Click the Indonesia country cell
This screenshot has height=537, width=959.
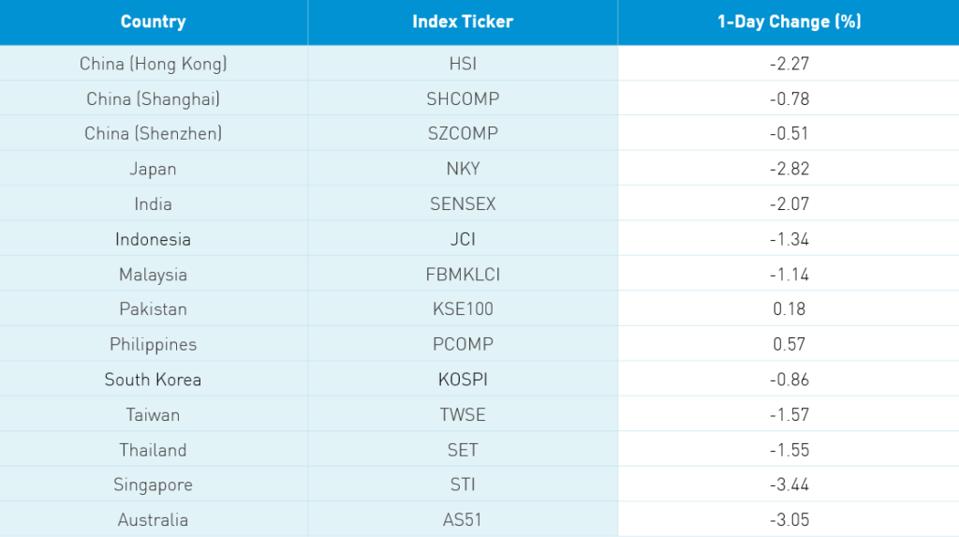pos(153,239)
